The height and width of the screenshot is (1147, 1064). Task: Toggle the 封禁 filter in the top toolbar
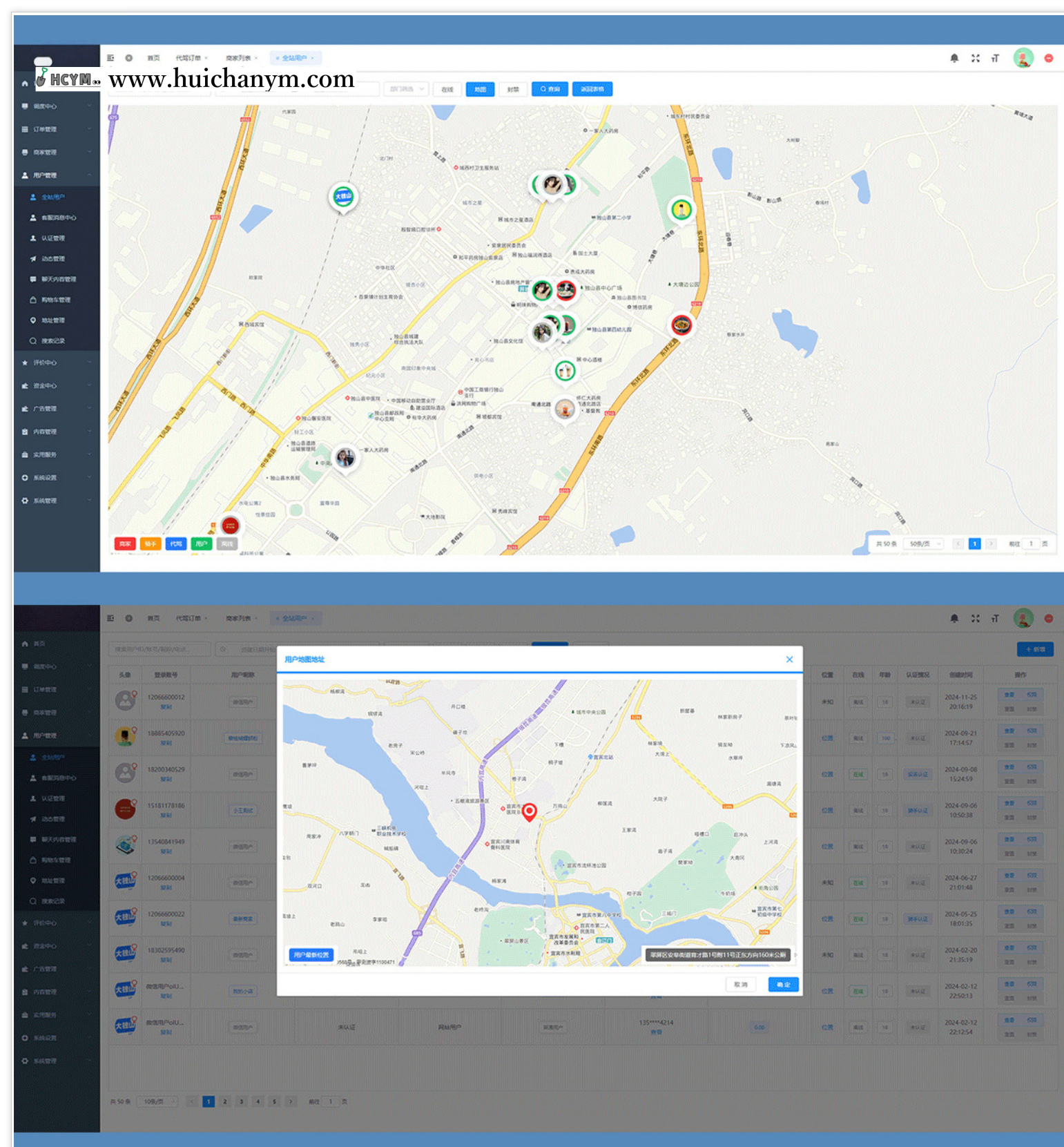pyautogui.click(x=513, y=89)
